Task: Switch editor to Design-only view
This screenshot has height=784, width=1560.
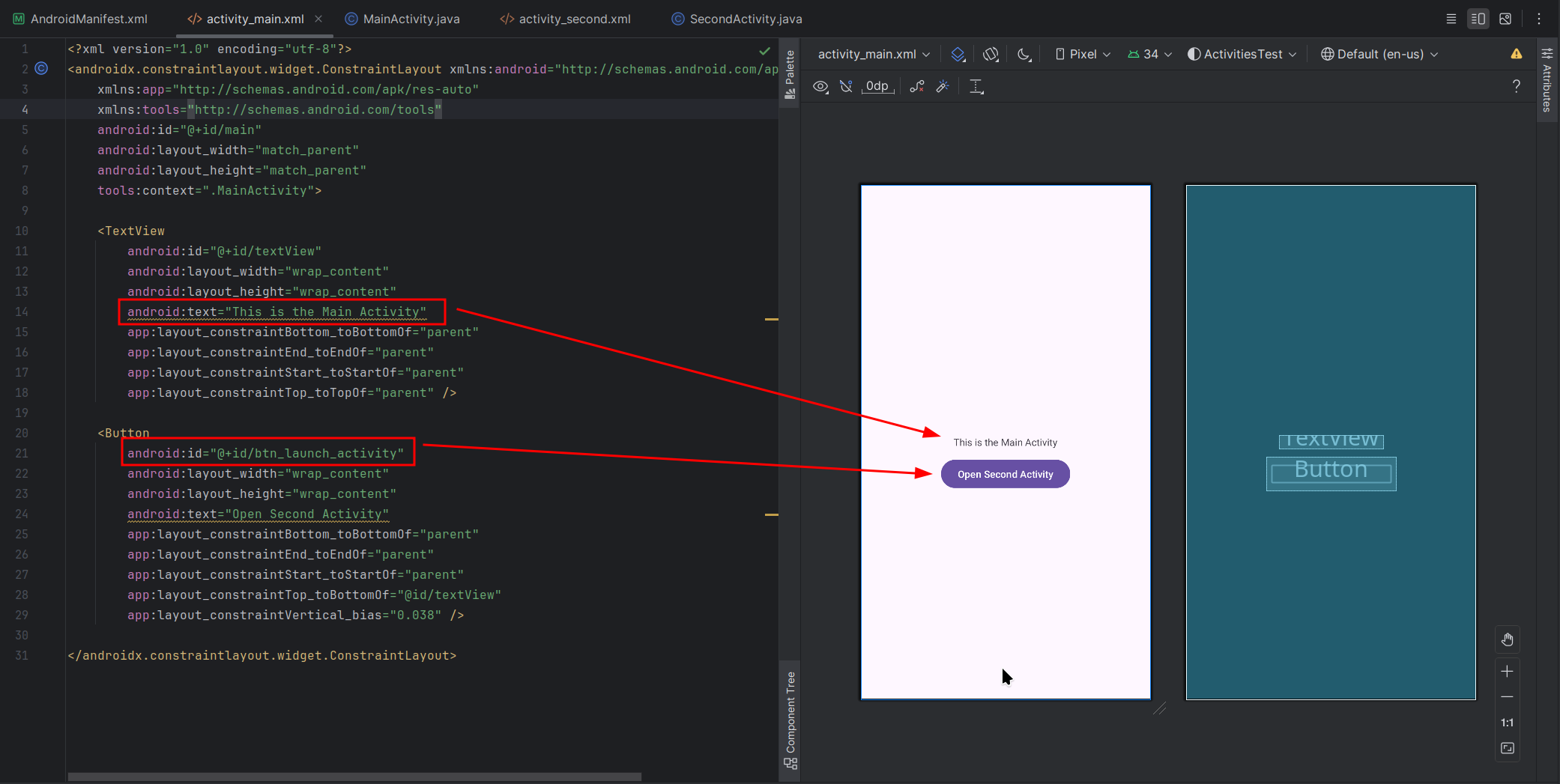Action: pos(1505,19)
